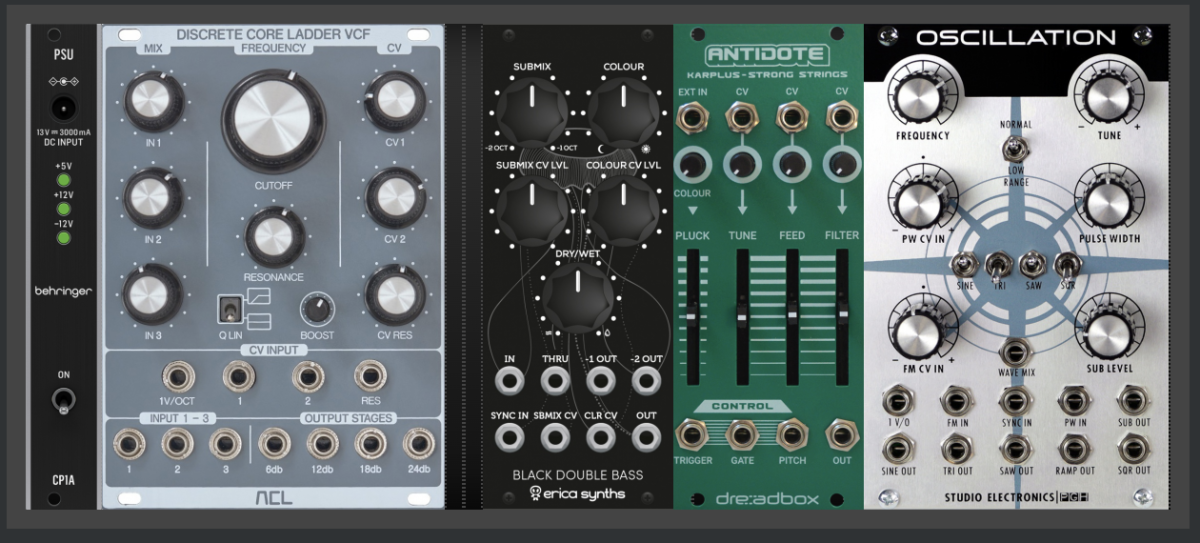Click the DC INPUT power socket
The width and height of the screenshot is (1200, 543).
point(63,109)
